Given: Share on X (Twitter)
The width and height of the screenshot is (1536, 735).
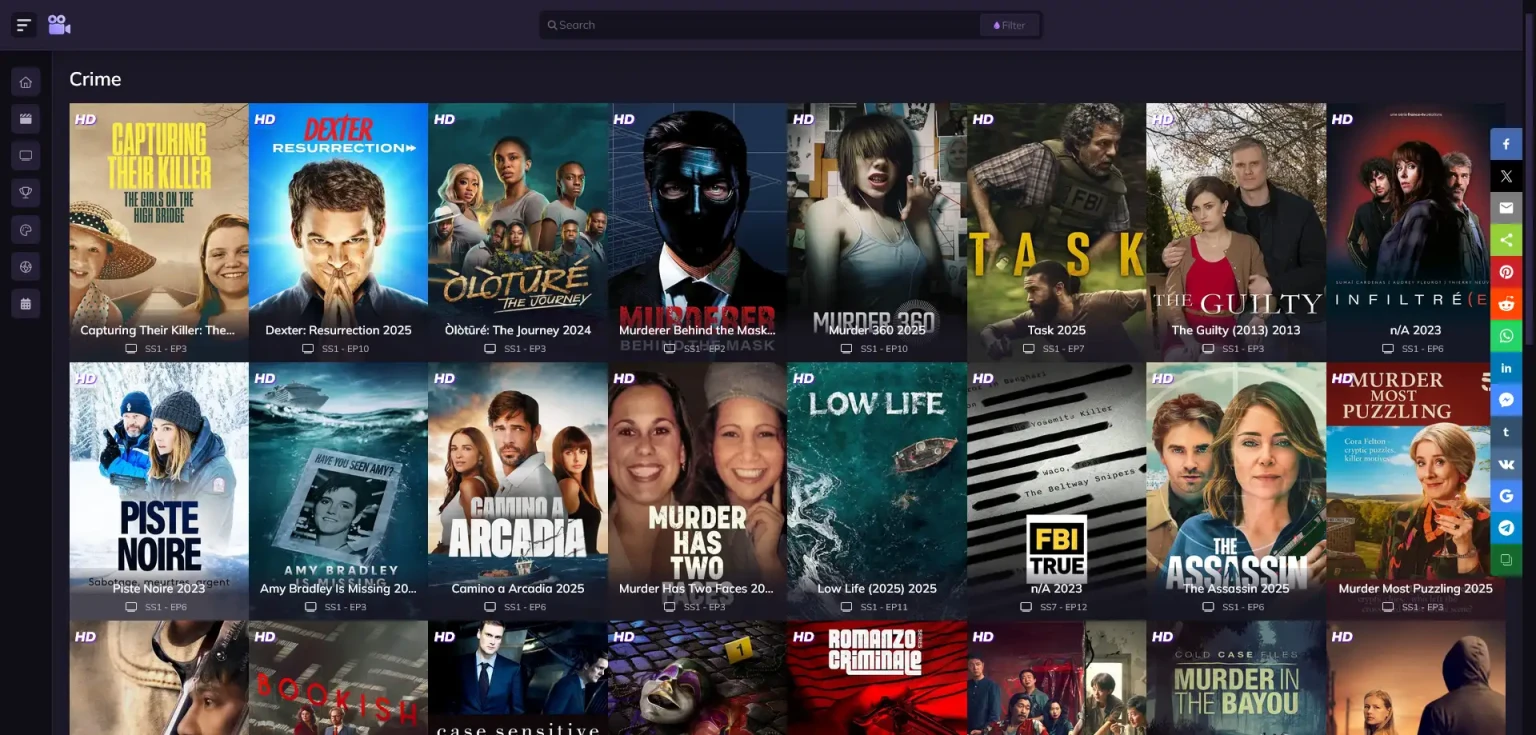Looking at the screenshot, I should (1506, 176).
